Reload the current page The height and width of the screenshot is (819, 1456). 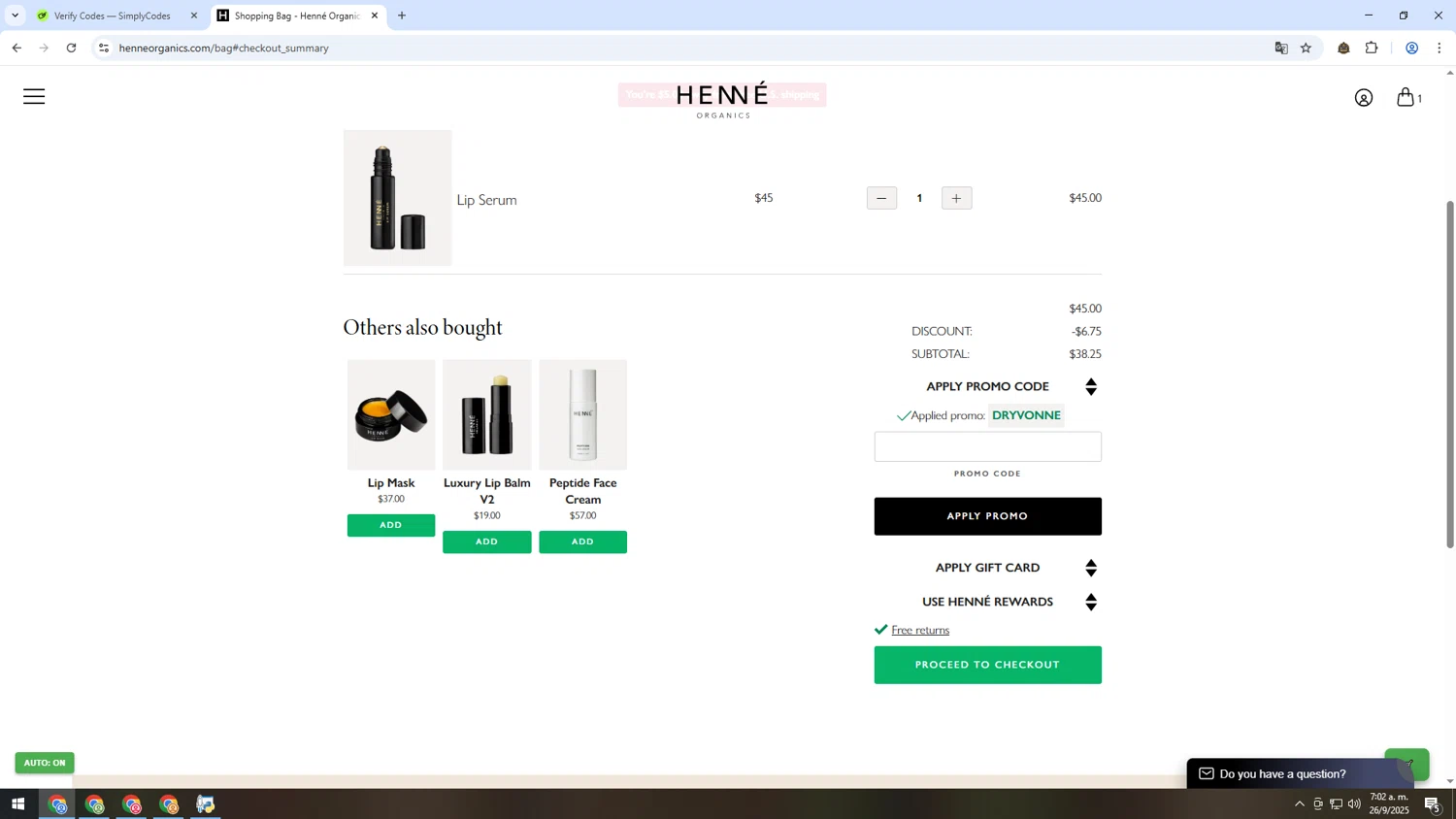point(71,48)
